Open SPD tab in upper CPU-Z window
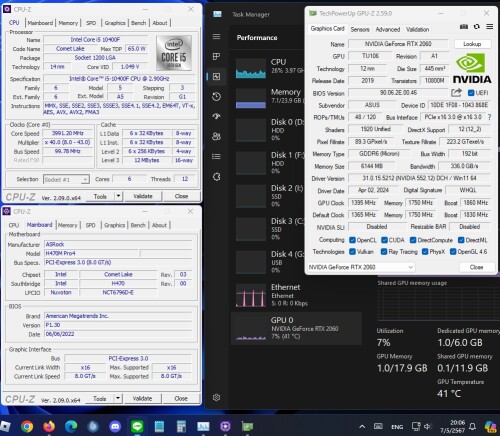Image resolution: width=500 pixels, height=436 pixels. tap(91, 23)
